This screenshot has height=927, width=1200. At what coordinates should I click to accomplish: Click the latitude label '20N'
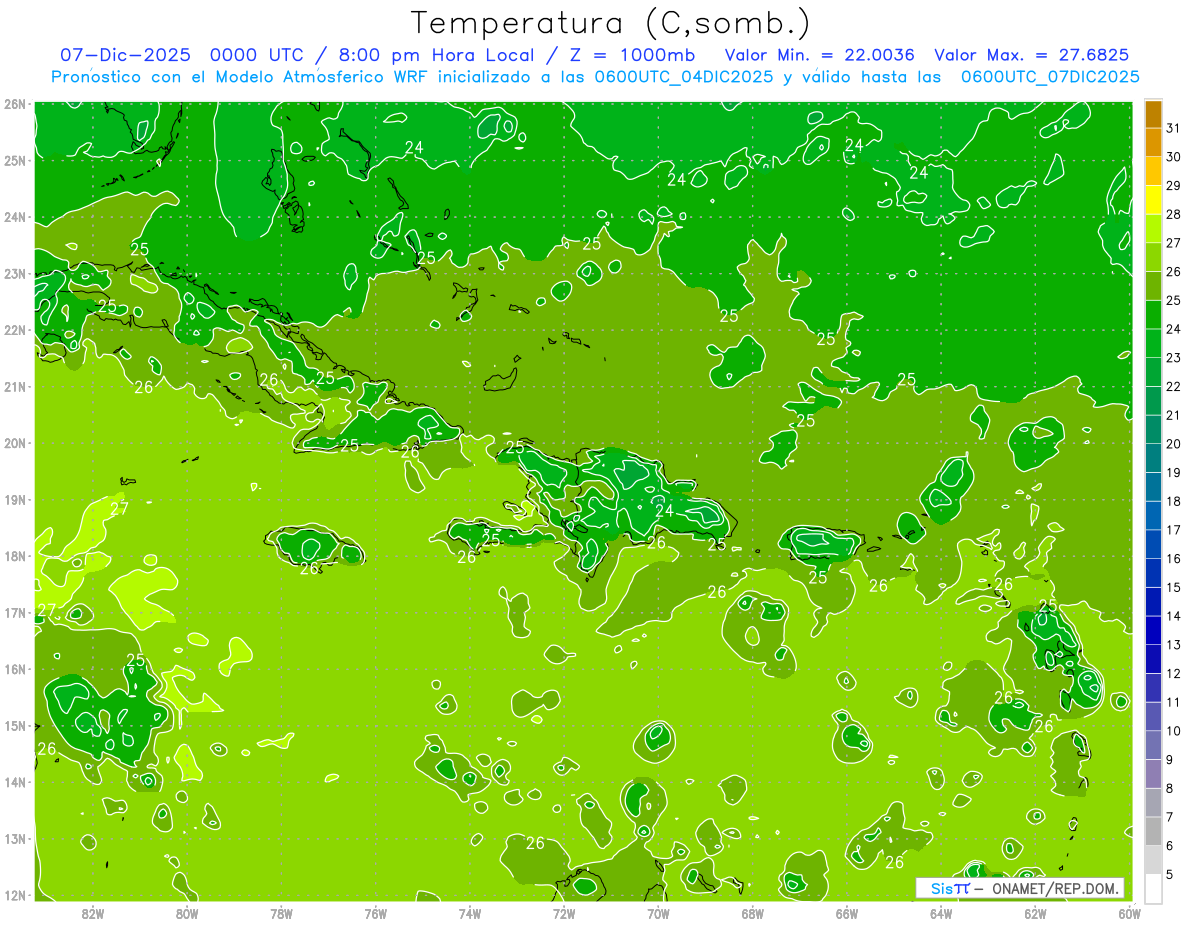click(x=14, y=443)
